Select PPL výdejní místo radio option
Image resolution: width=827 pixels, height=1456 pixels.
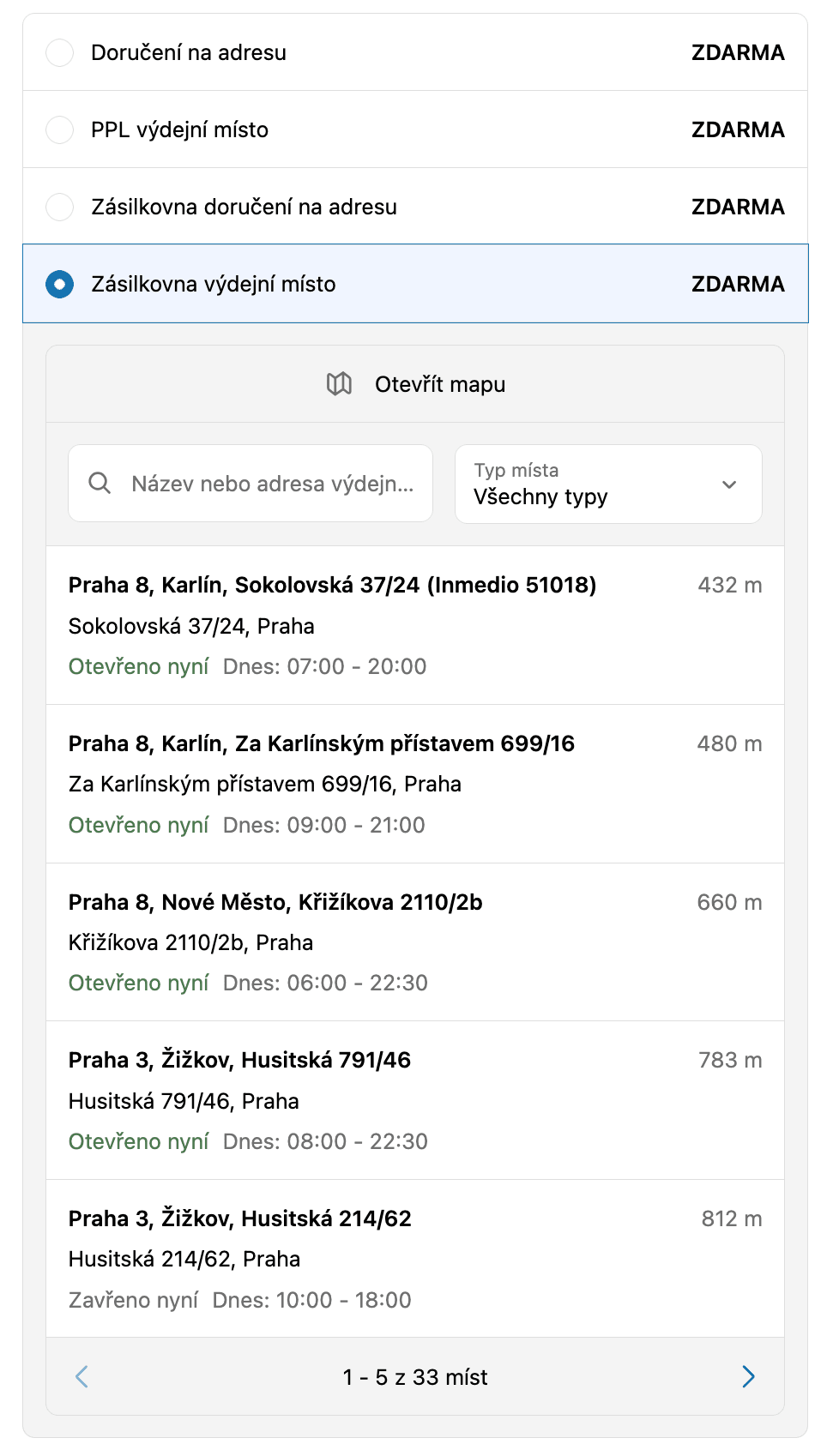(60, 130)
